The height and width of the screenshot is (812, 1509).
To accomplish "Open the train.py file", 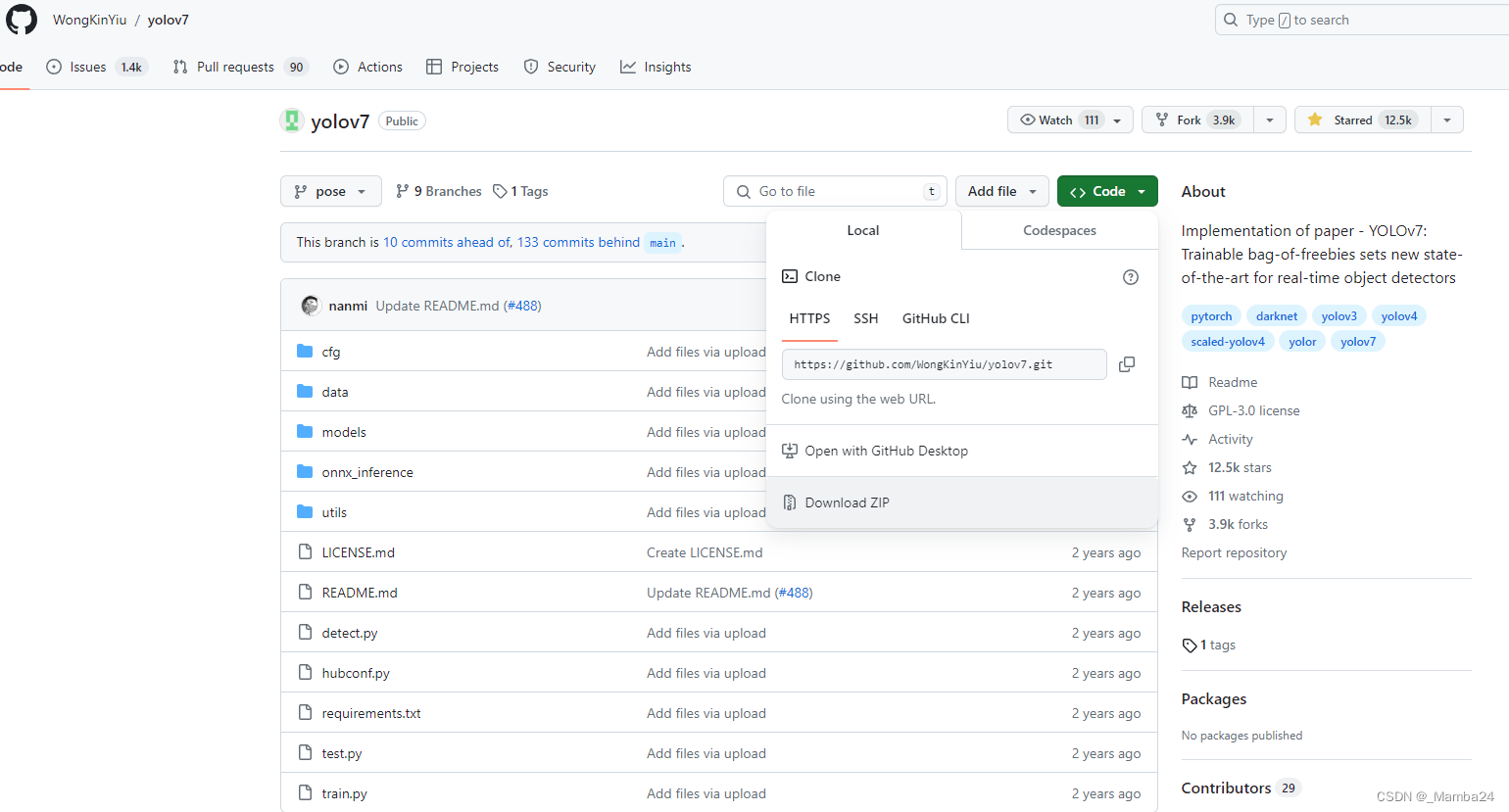I will pos(345,793).
